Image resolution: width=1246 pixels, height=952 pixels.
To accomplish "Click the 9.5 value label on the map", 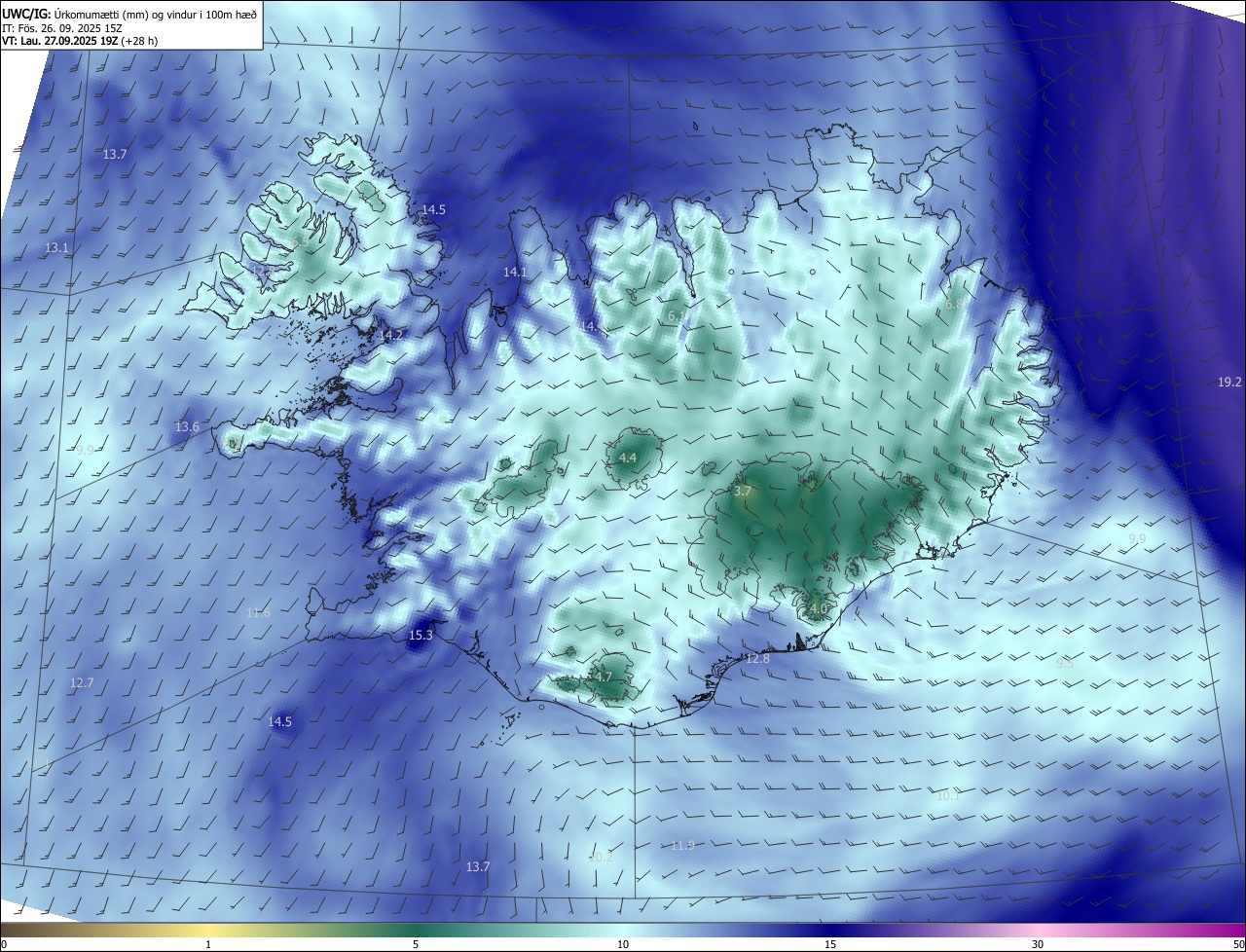I will click(x=1066, y=663).
